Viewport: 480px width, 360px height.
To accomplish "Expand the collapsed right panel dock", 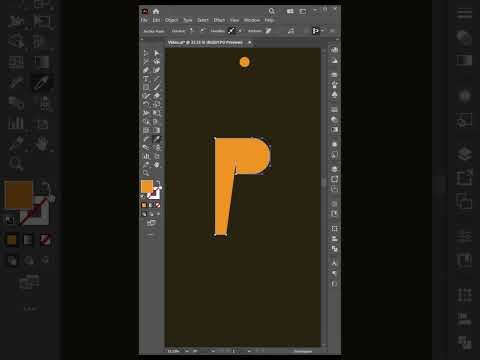I will point(337,39).
